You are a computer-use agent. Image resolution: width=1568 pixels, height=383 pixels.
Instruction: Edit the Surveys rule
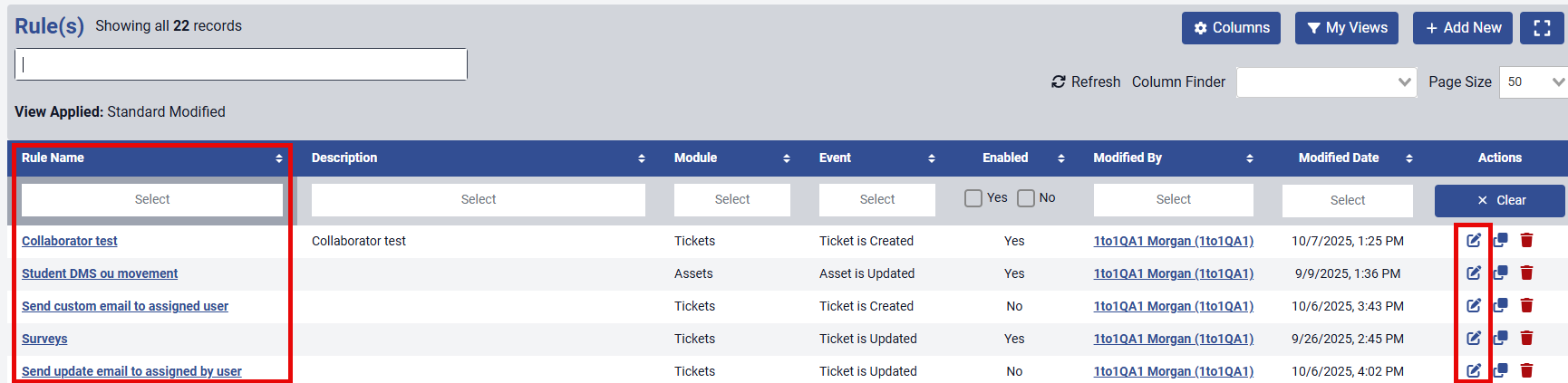[1474, 338]
